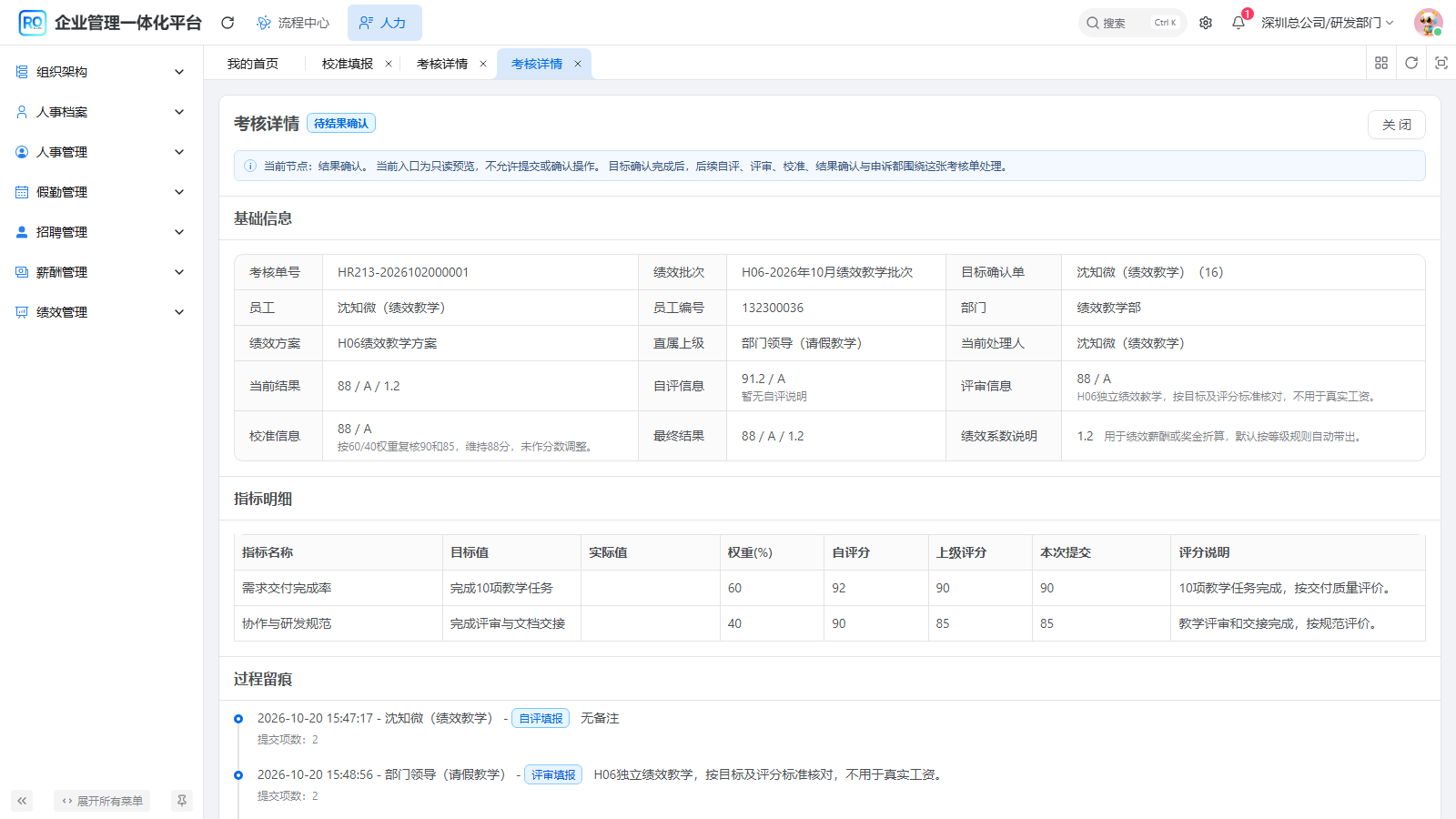The width and height of the screenshot is (1456, 819).
Task: Close the first 考核详情 tab
Action: click(x=483, y=64)
